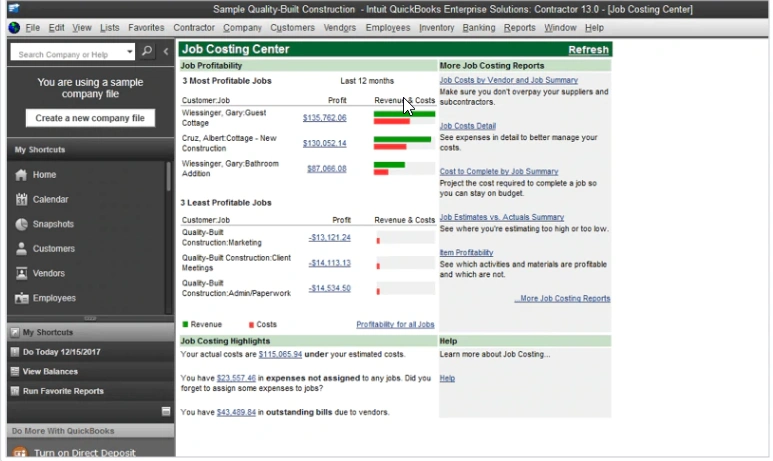The height and width of the screenshot is (461, 773).
Task: Open the Employees shortcut icon
Action: (x=21, y=298)
